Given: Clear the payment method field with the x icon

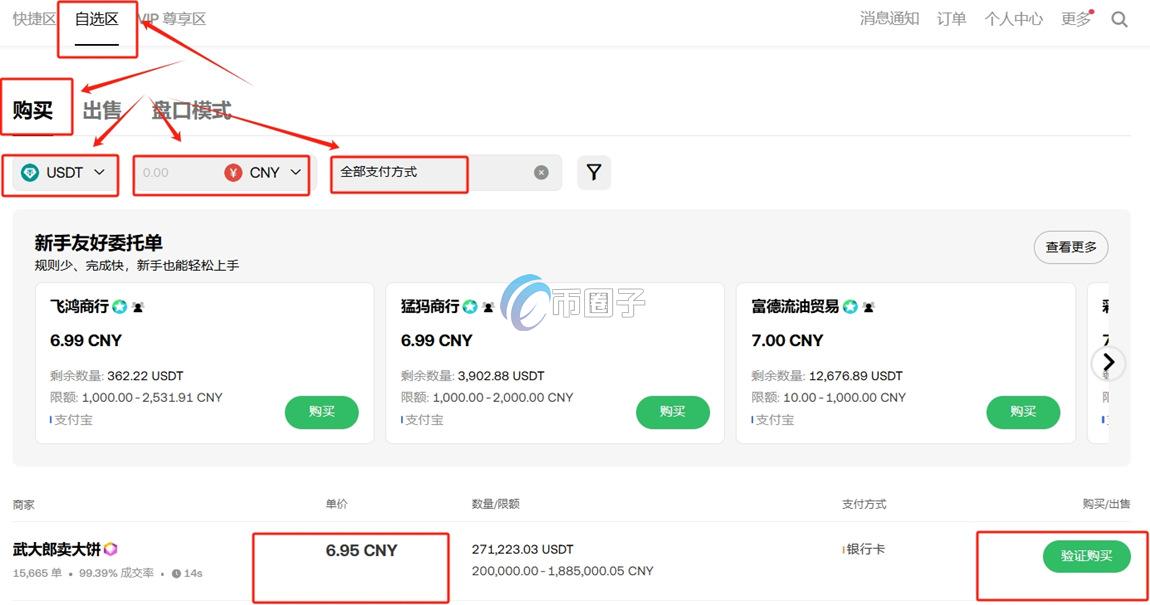Looking at the screenshot, I should (x=541, y=172).
